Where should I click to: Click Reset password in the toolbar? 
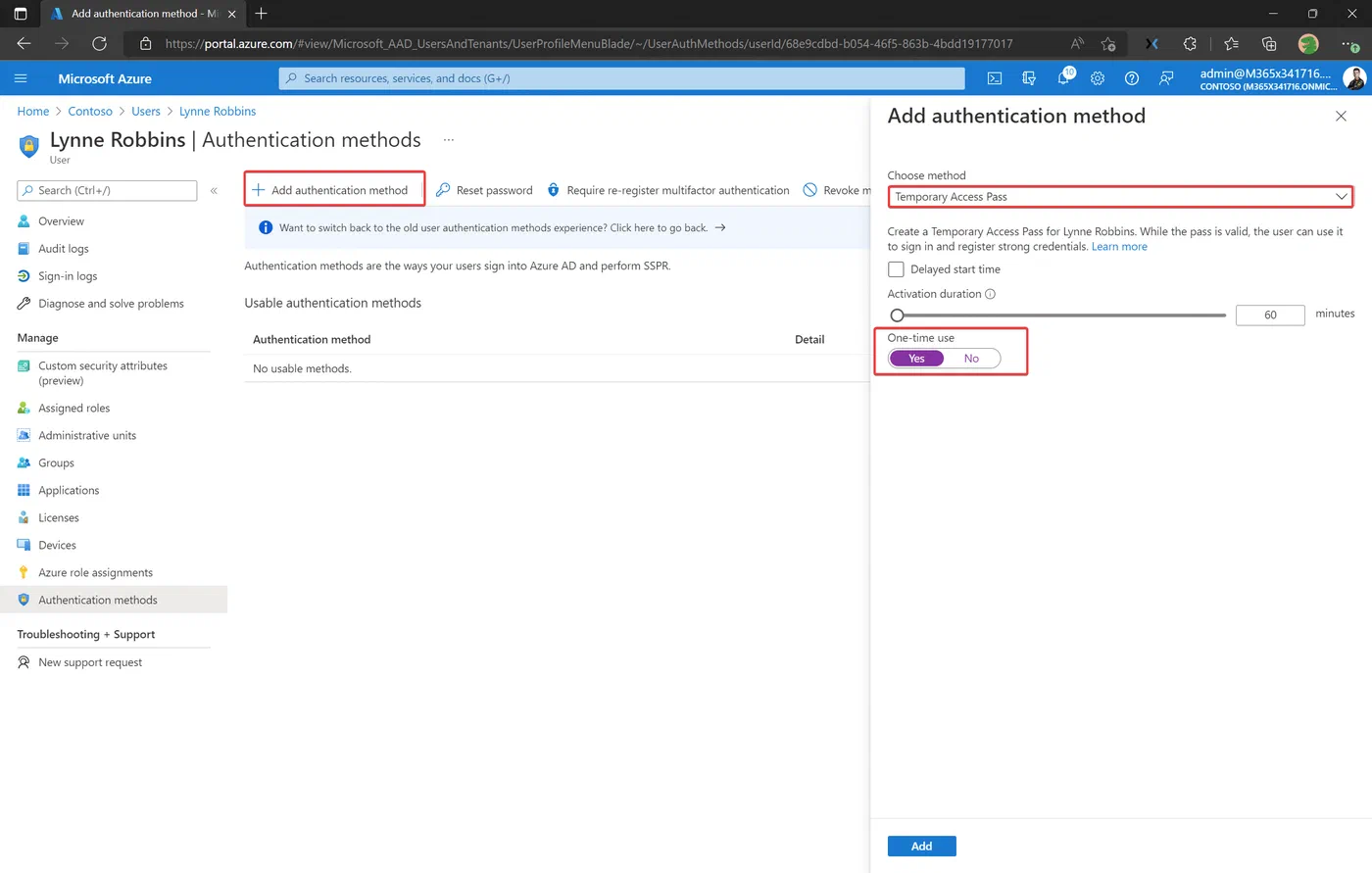[484, 190]
